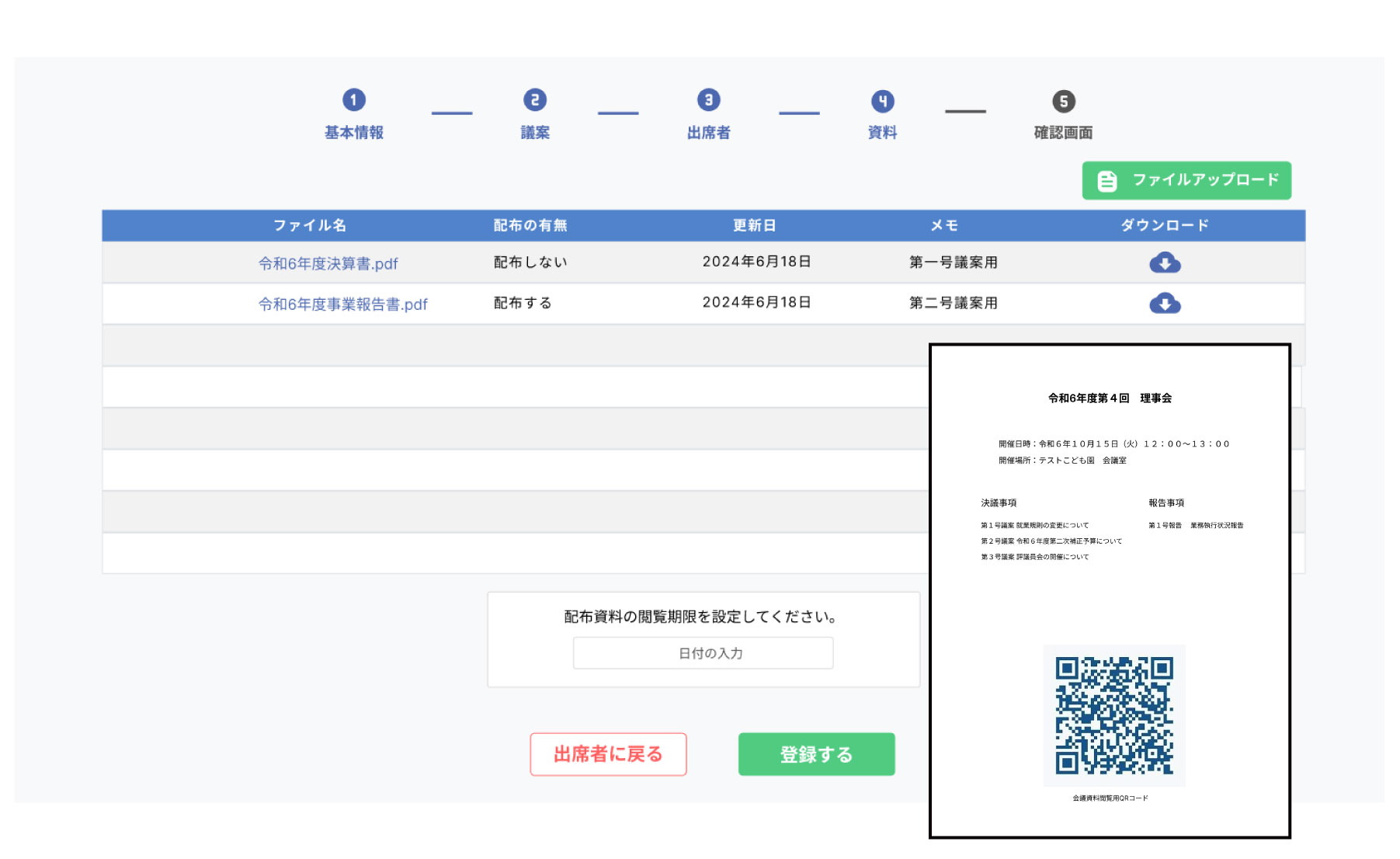Image resolution: width=1400 pixels, height=859 pixels.
Task: Switch to the 確認画面 step
Action: (1061, 130)
